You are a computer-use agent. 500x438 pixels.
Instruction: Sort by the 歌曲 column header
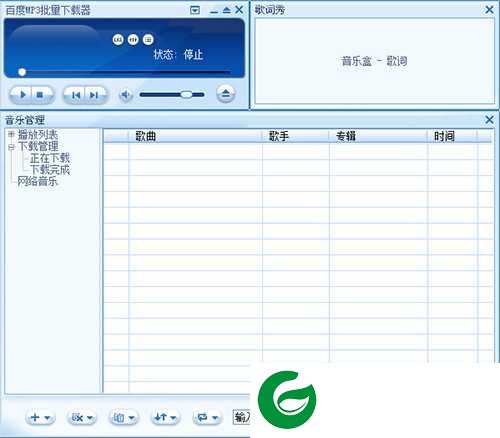click(x=195, y=136)
